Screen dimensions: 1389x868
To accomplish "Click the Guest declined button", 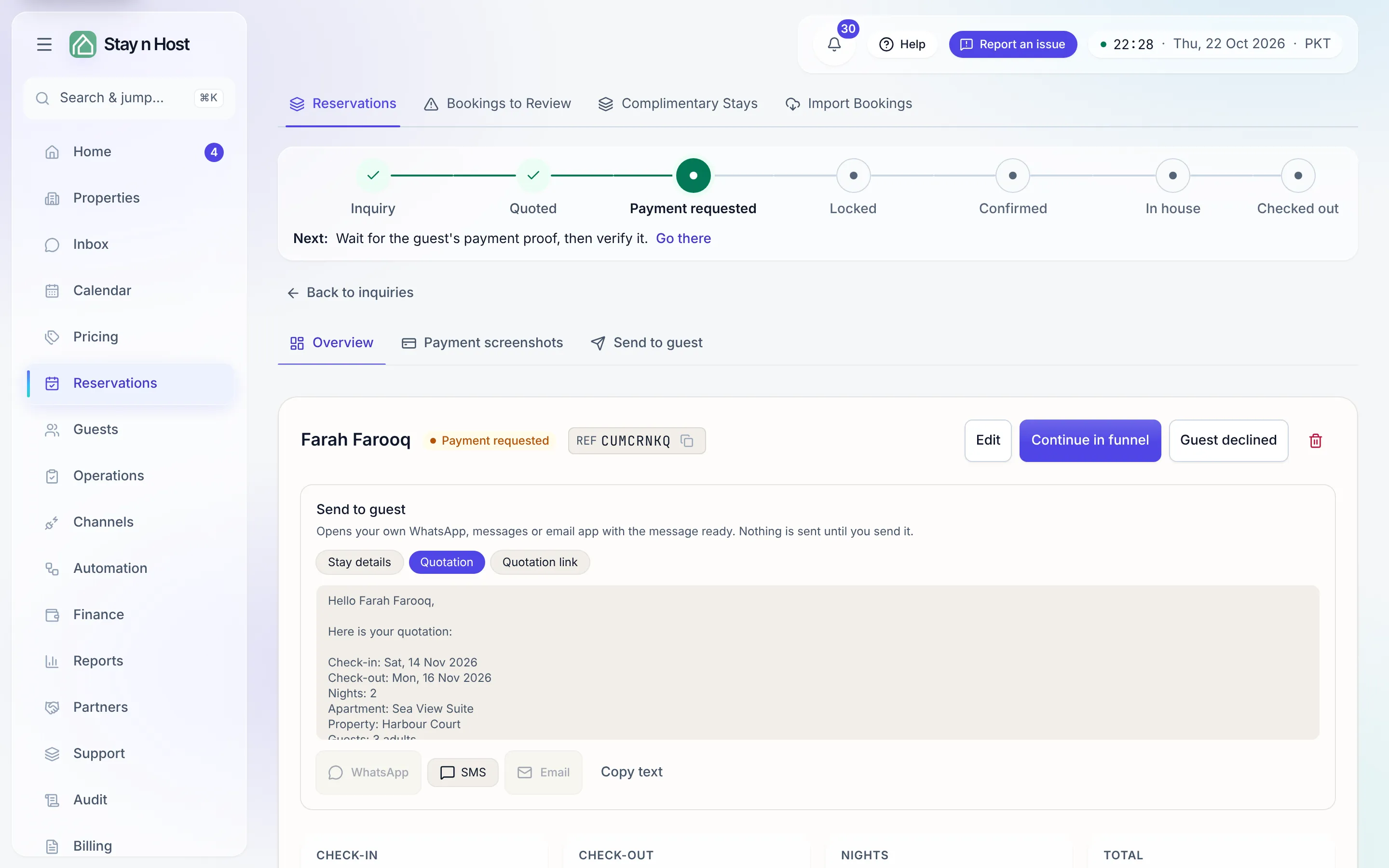I will (x=1228, y=440).
